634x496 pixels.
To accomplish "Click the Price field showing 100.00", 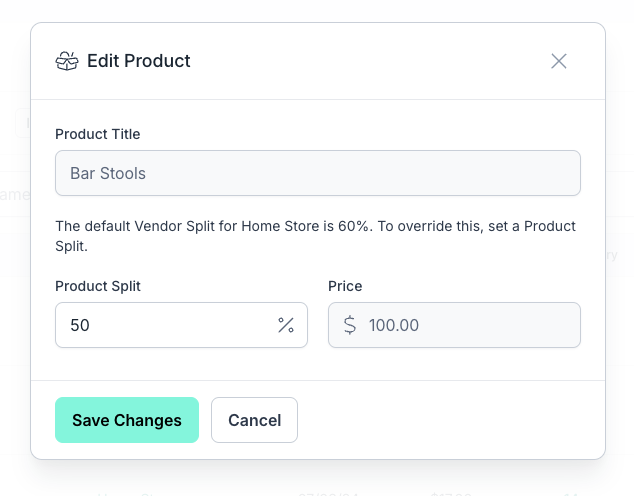I will pos(454,325).
